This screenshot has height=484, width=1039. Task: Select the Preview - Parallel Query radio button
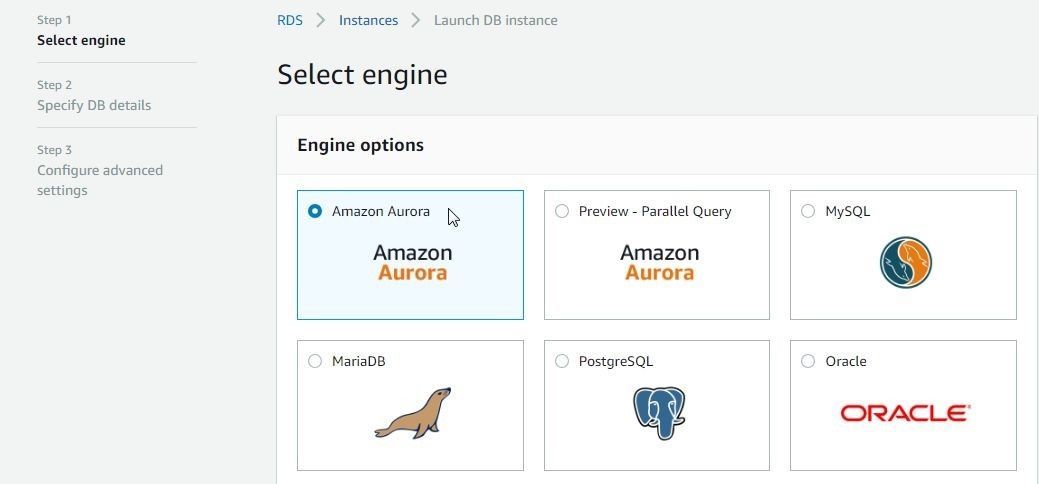[x=562, y=212]
